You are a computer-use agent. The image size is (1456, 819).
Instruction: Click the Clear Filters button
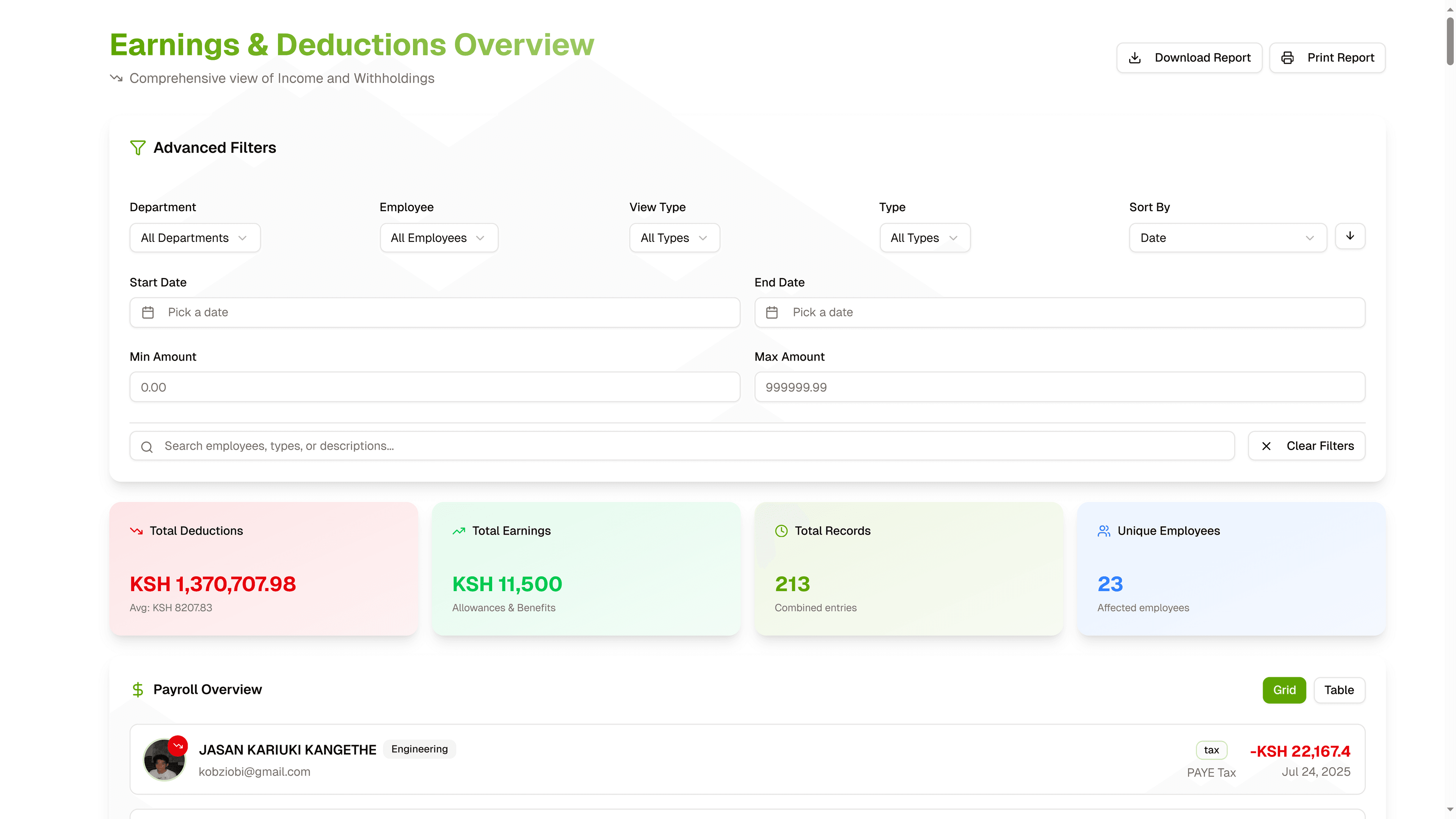(1307, 446)
